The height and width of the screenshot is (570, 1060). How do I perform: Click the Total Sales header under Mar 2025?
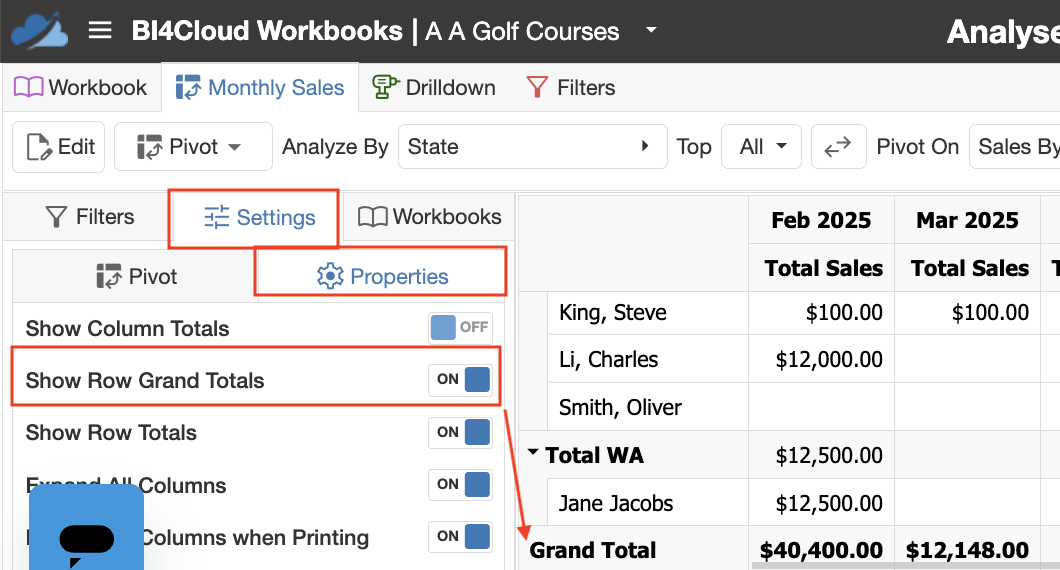point(967,268)
